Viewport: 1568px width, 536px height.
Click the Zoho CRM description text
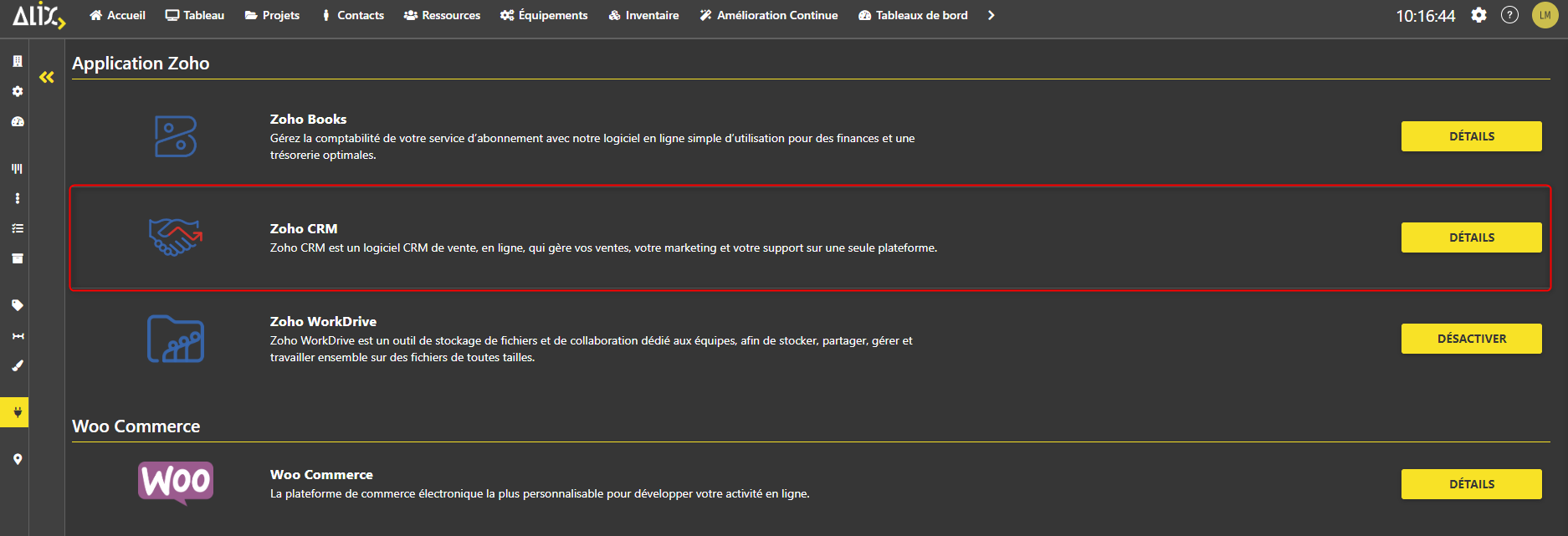point(603,248)
